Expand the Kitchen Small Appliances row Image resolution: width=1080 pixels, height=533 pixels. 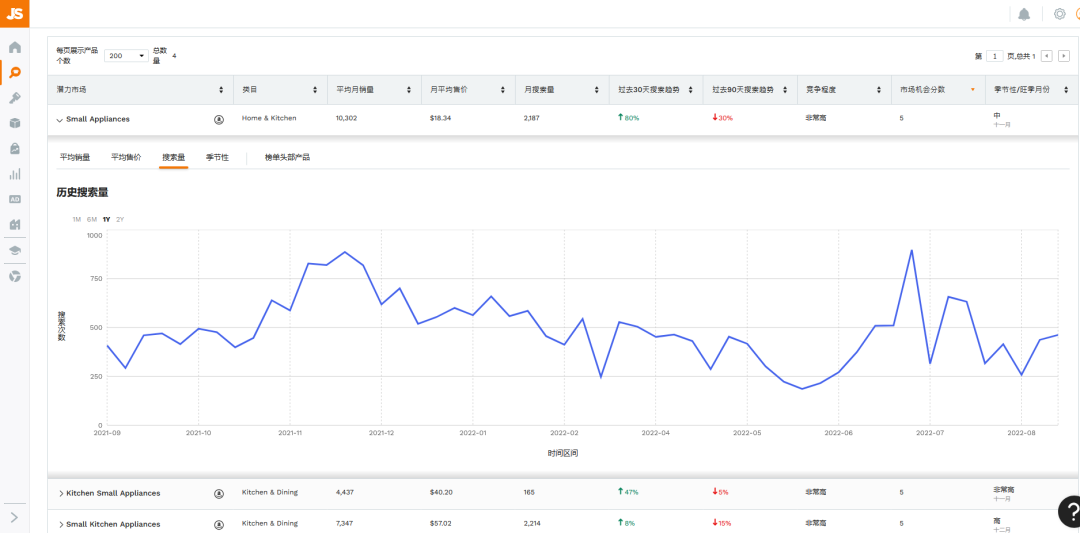pos(61,494)
